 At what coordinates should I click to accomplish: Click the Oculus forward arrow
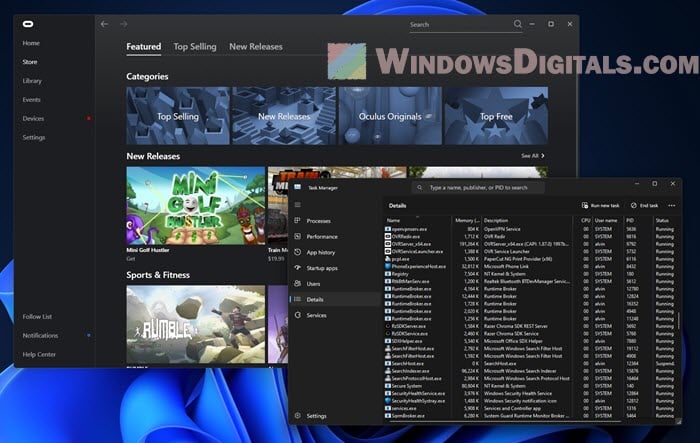pos(124,24)
